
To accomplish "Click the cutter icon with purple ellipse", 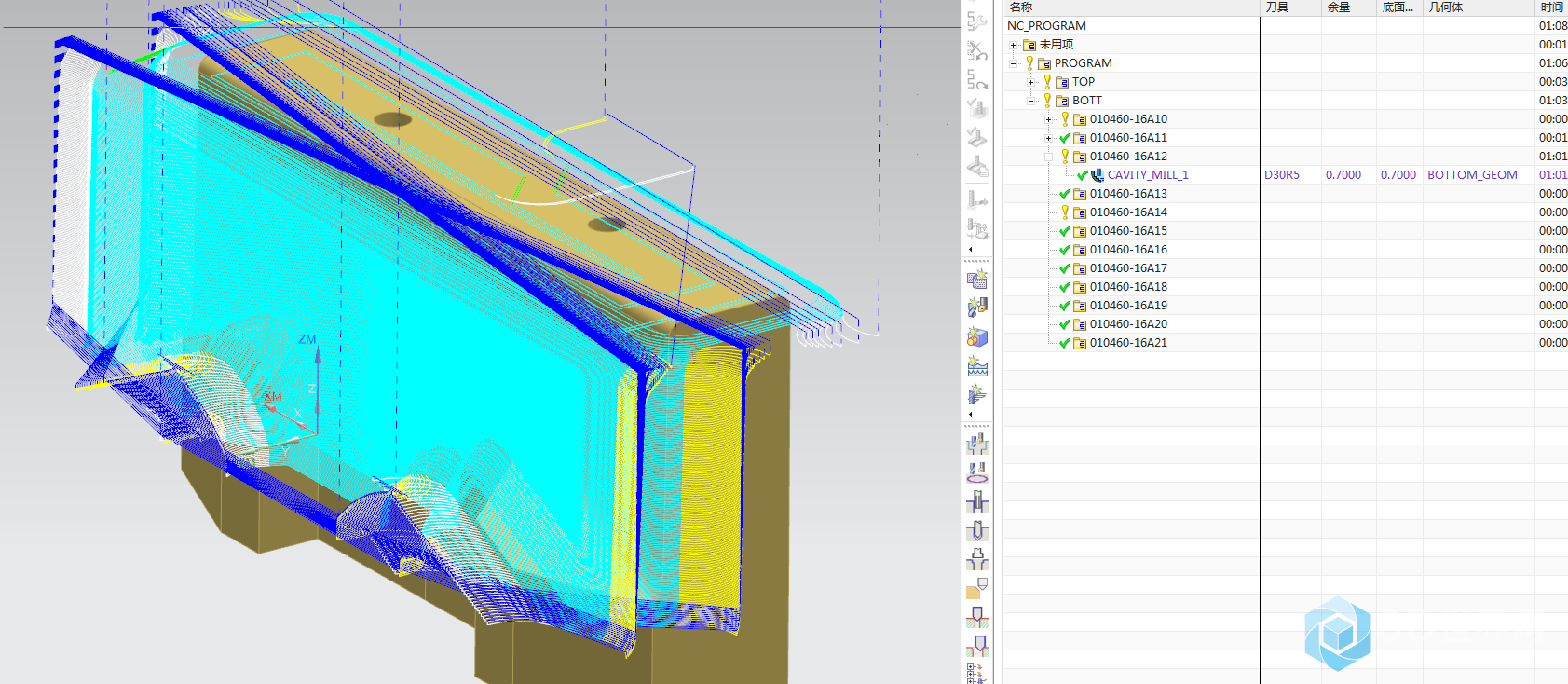I will pyautogui.click(x=976, y=472).
